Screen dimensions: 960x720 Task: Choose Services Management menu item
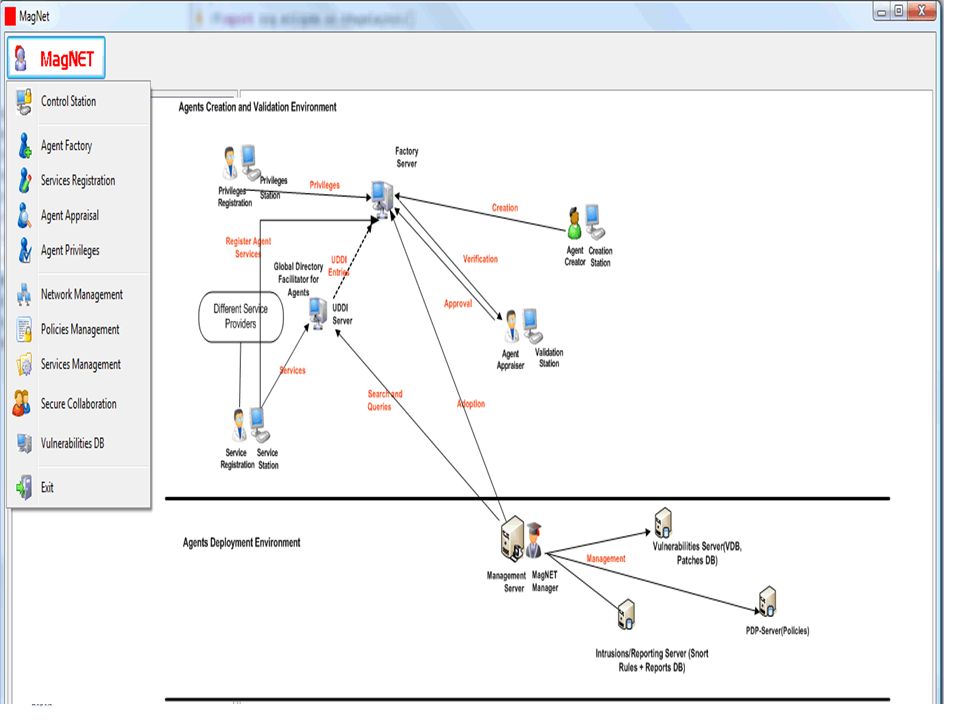pos(79,364)
